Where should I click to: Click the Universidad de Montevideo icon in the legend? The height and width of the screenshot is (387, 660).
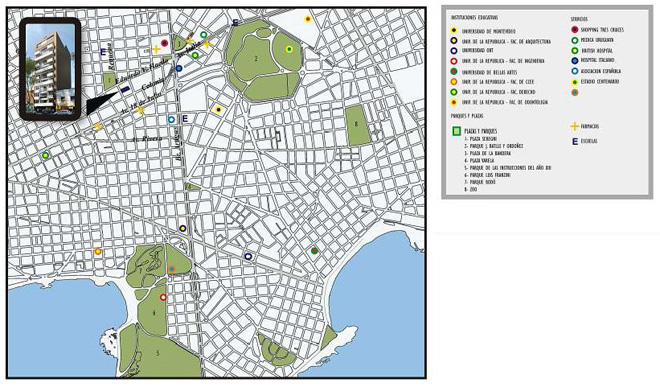454,30
